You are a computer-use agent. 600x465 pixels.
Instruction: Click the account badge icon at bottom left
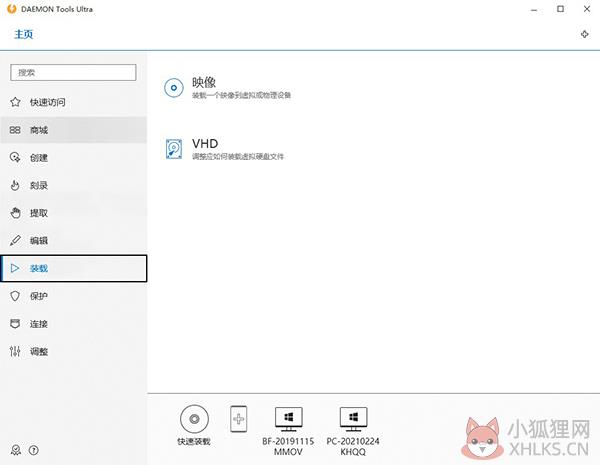(x=16, y=450)
